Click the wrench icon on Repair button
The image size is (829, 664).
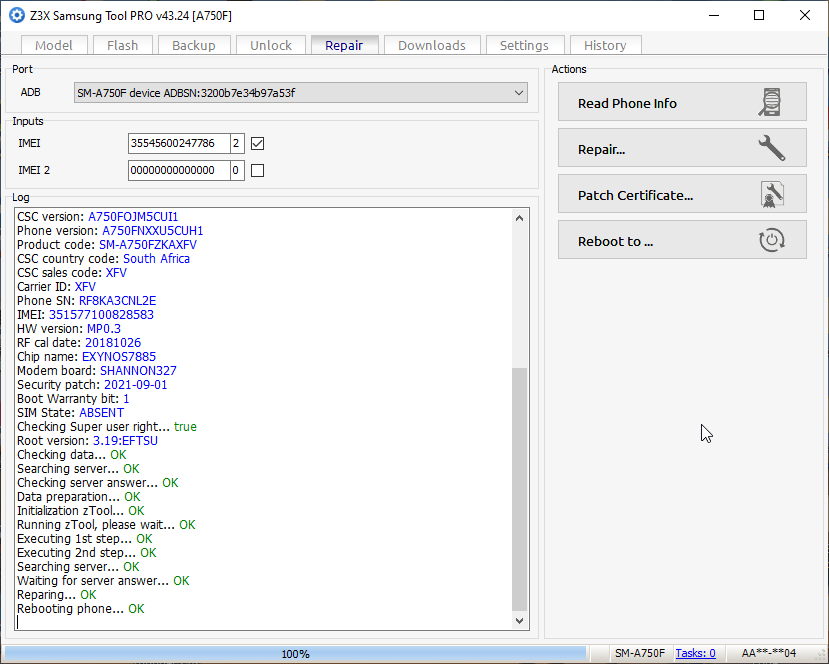coord(771,148)
